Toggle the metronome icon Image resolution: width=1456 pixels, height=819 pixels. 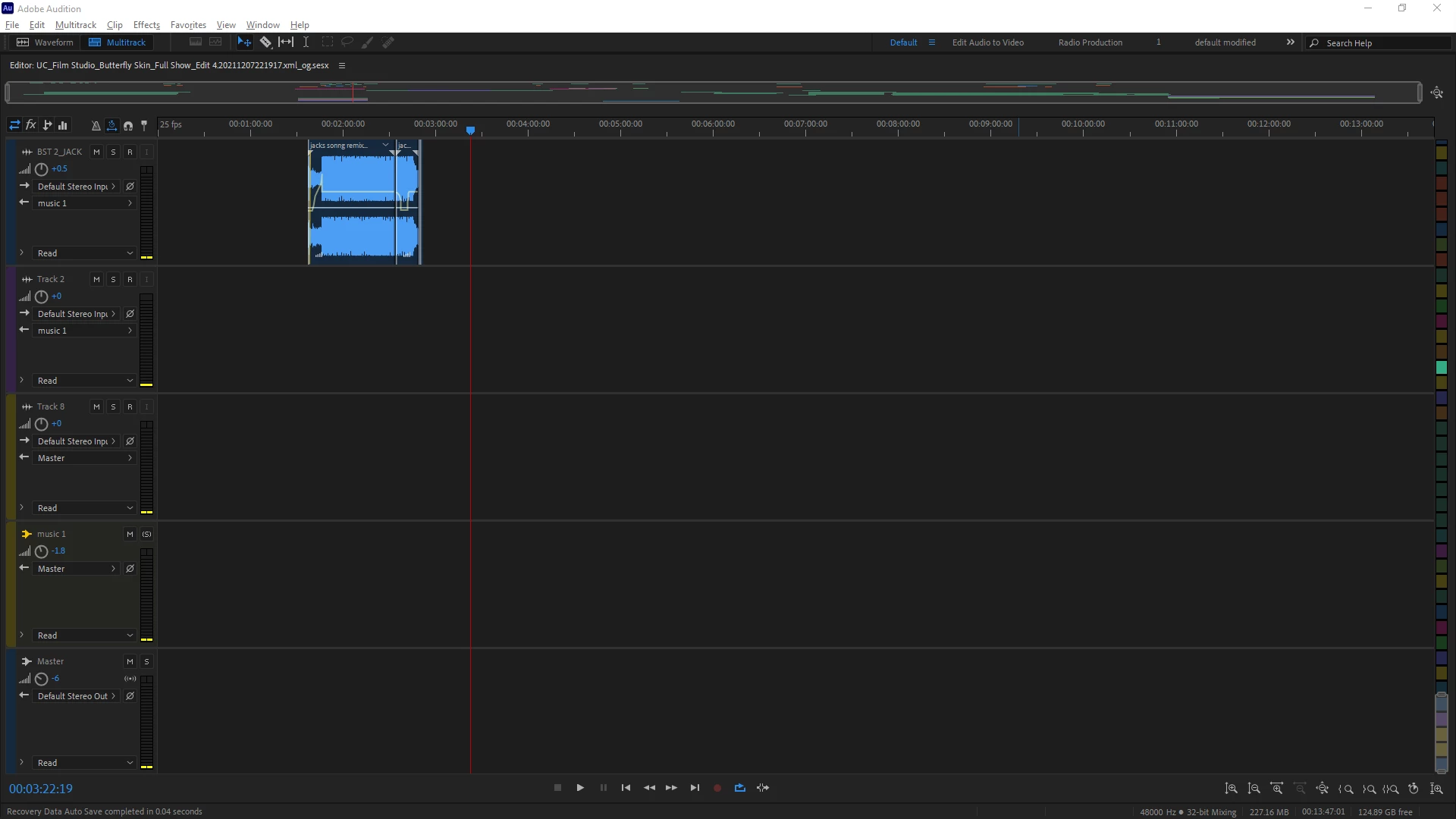(x=96, y=125)
